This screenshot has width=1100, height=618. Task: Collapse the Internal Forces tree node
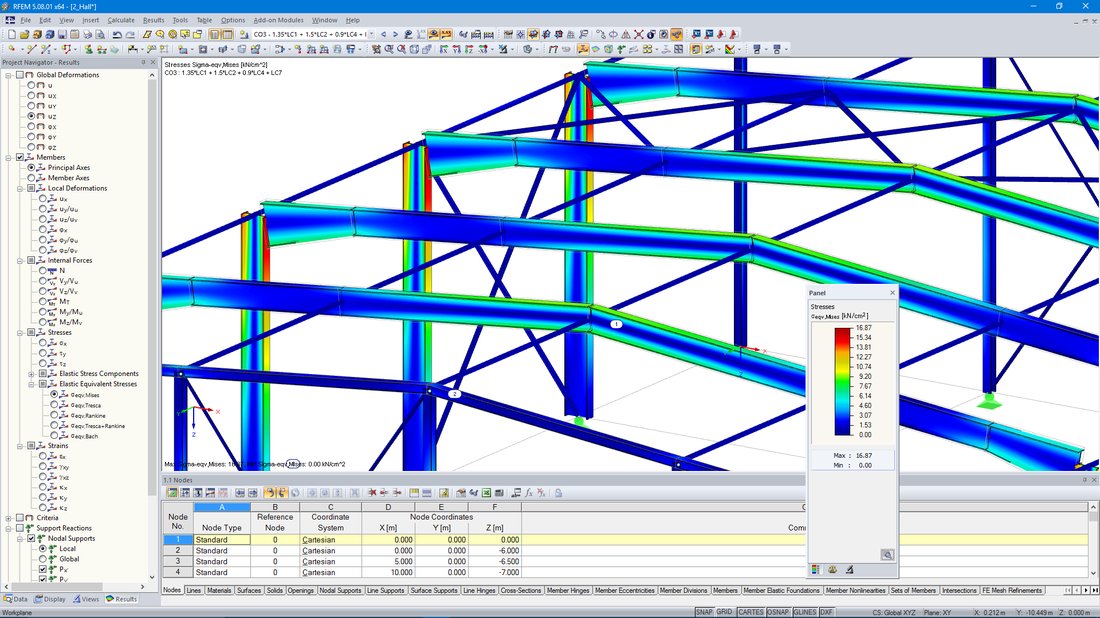(20, 260)
